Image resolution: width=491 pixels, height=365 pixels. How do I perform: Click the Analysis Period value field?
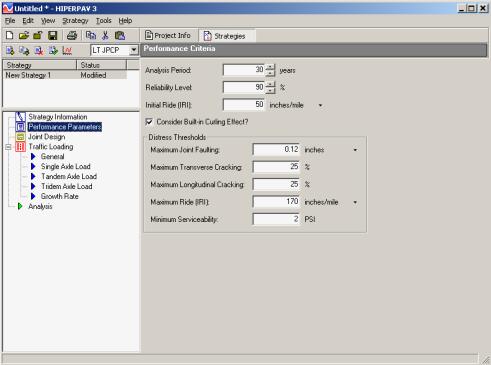(x=244, y=70)
